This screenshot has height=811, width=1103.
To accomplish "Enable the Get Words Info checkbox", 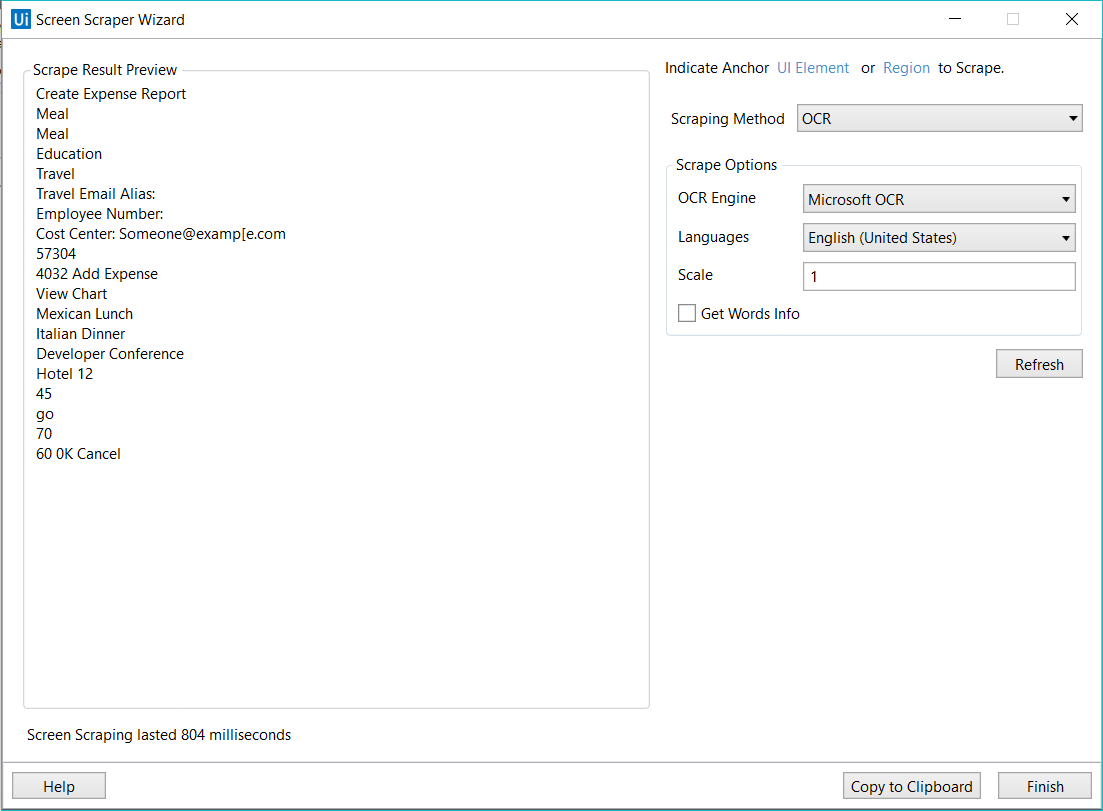I will 687,314.
